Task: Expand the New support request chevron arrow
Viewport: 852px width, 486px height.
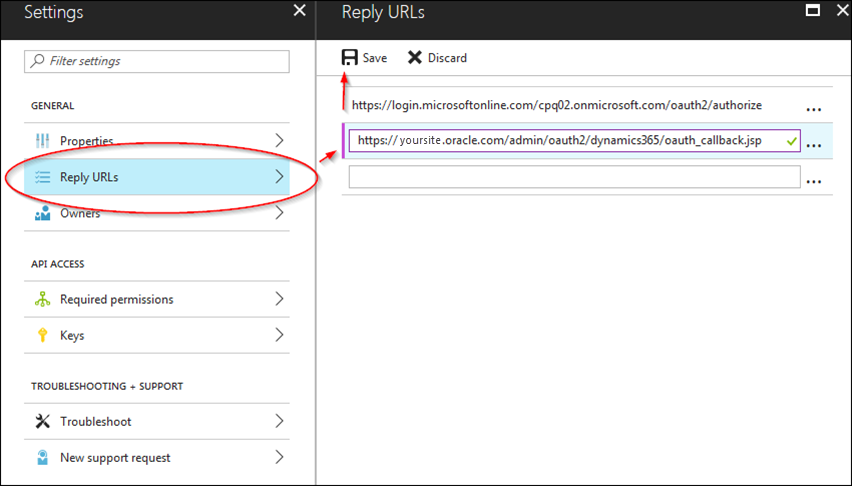Action: [x=279, y=457]
